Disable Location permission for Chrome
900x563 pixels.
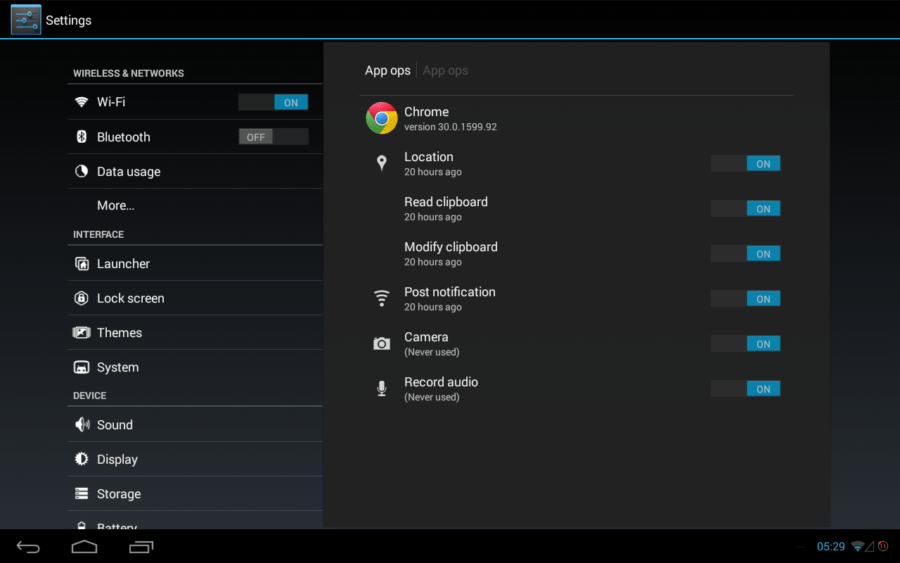tap(746, 164)
